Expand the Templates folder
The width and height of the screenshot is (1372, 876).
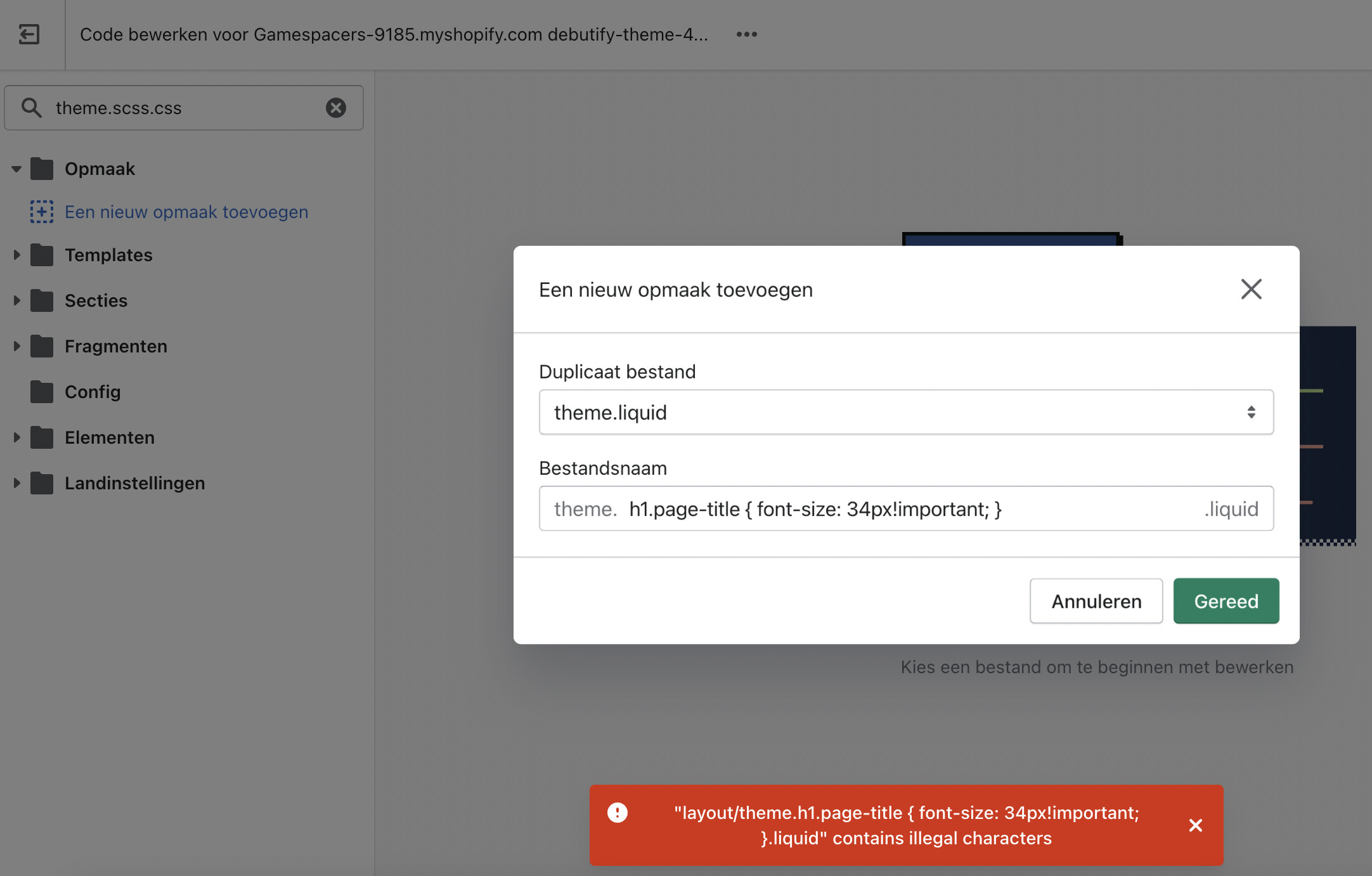coord(16,255)
